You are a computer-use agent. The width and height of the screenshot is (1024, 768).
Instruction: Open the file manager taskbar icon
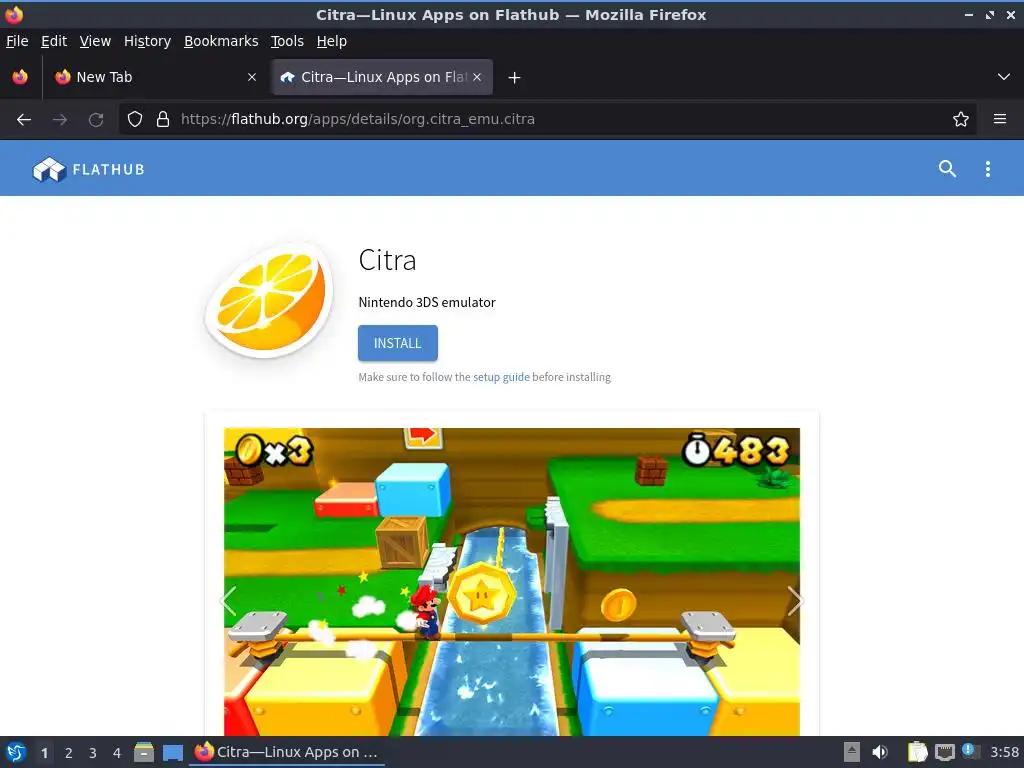(x=144, y=752)
